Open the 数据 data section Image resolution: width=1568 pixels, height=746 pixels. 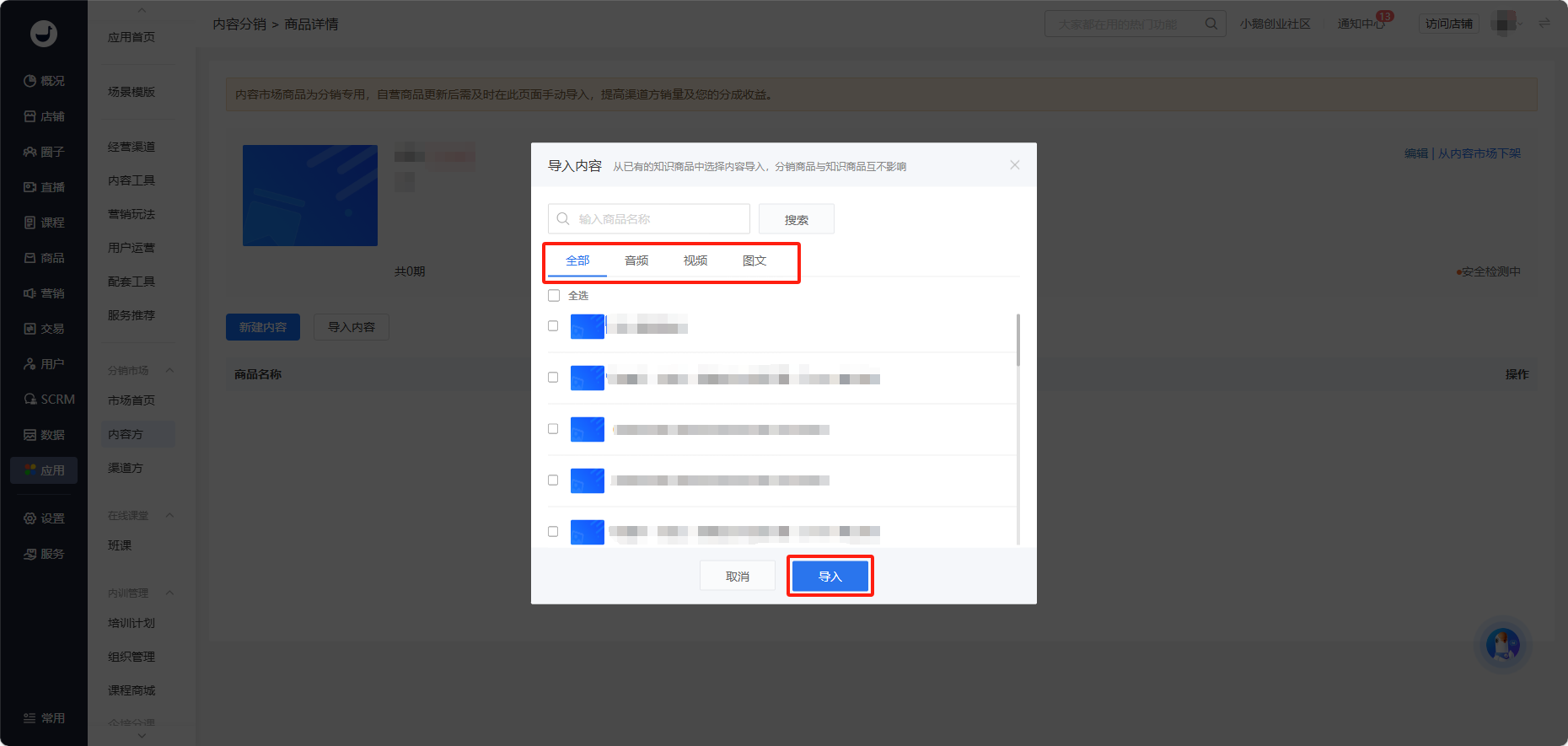pyautogui.click(x=44, y=435)
